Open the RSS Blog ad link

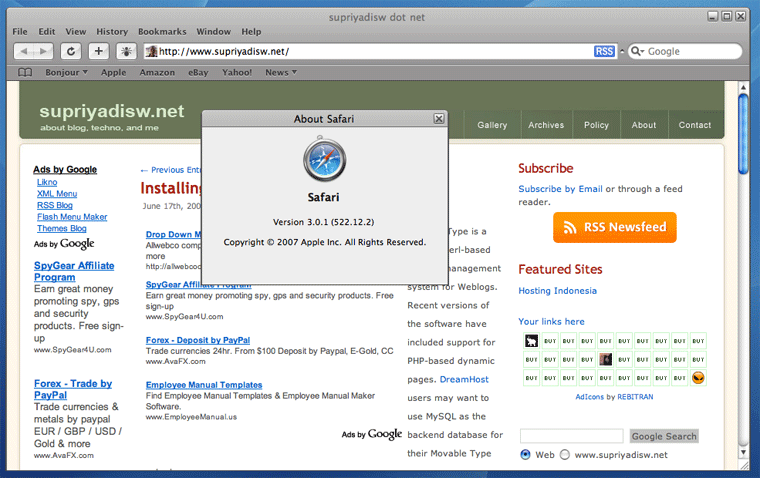coord(55,206)
